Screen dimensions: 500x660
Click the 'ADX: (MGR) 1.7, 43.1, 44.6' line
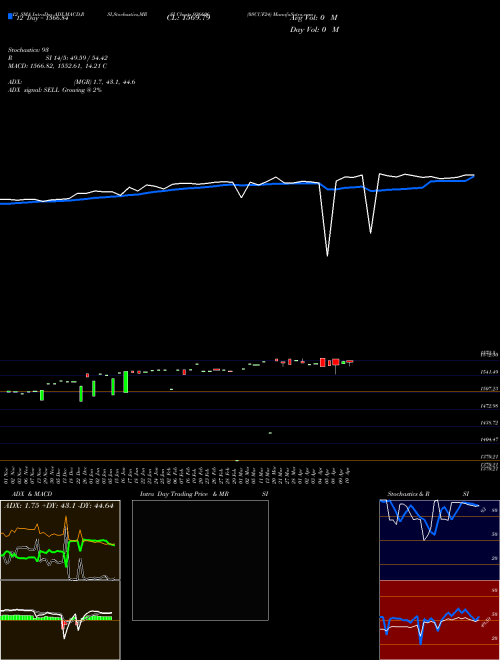[x=72, y=82]
